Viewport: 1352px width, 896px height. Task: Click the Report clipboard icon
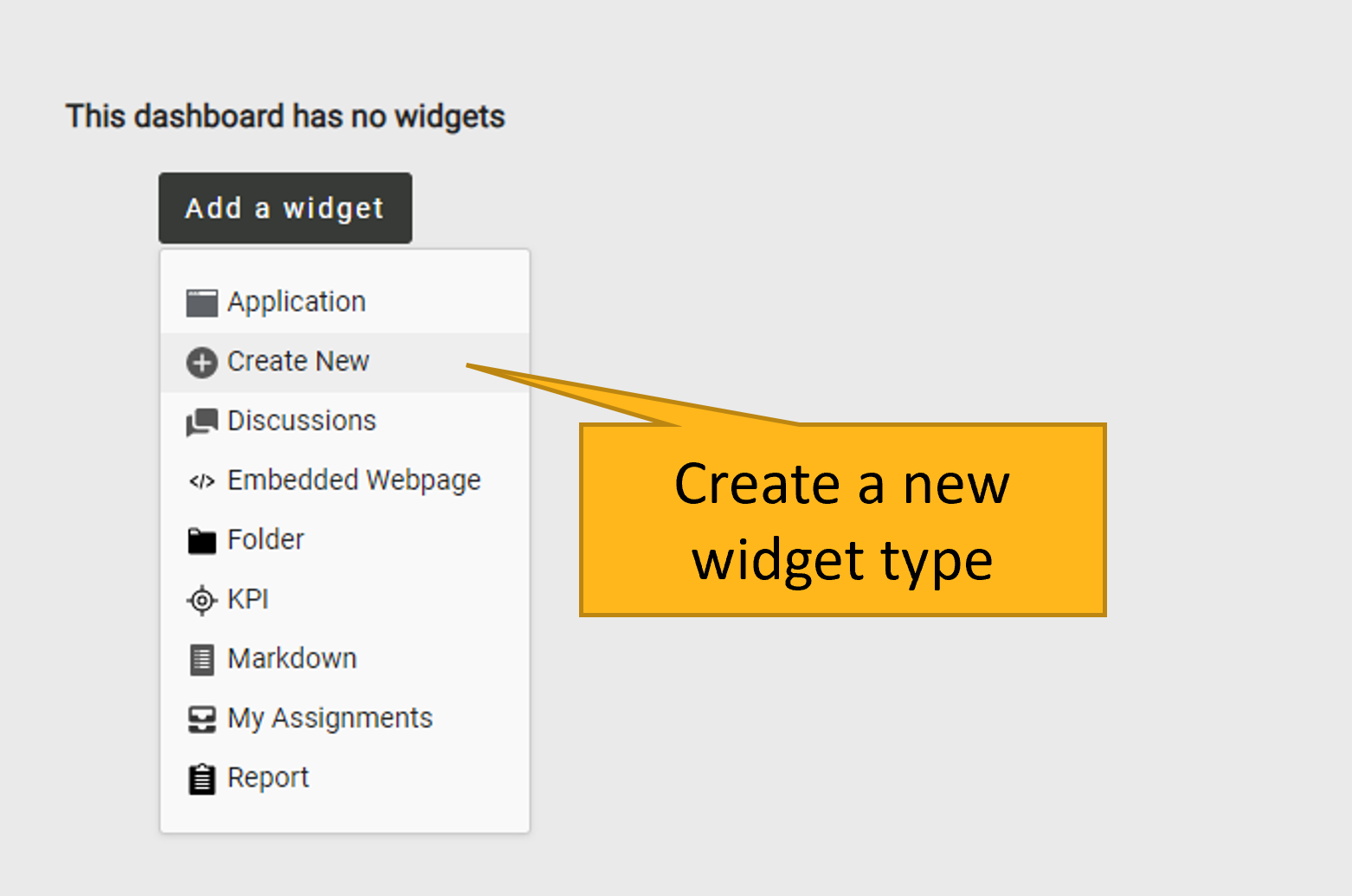pyautogui.click(x=202, y=779)
